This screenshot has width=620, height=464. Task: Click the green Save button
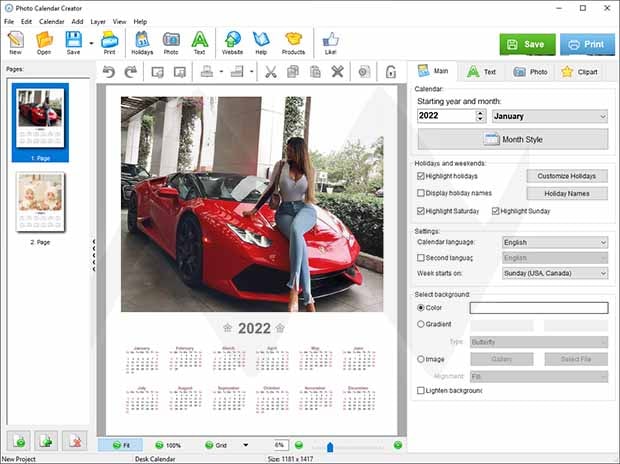(527, 44)
